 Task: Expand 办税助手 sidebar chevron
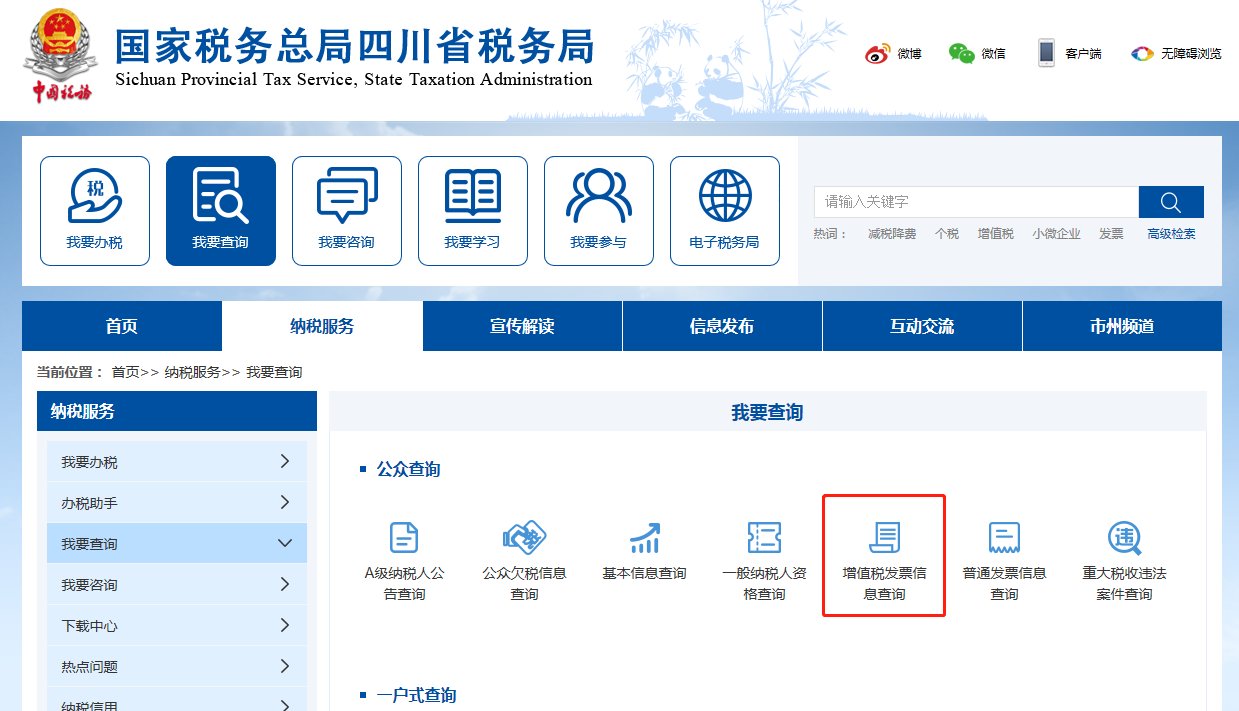tap(285, 502)
